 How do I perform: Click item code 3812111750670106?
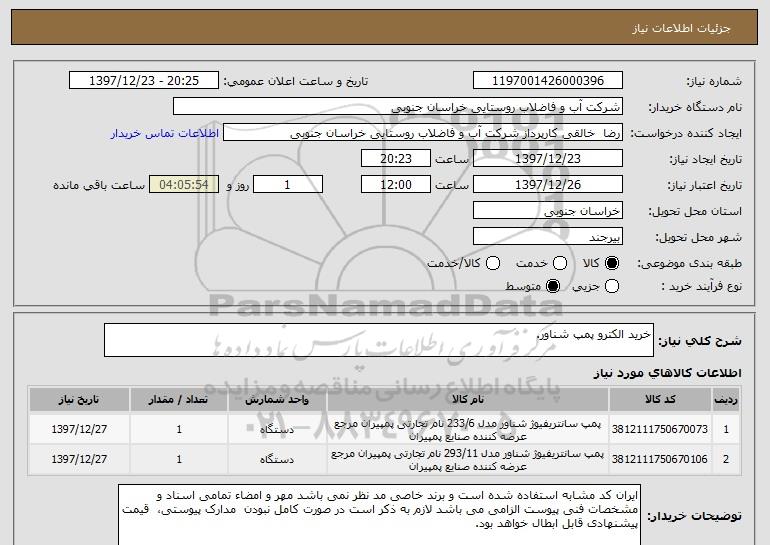click(660, 459)
